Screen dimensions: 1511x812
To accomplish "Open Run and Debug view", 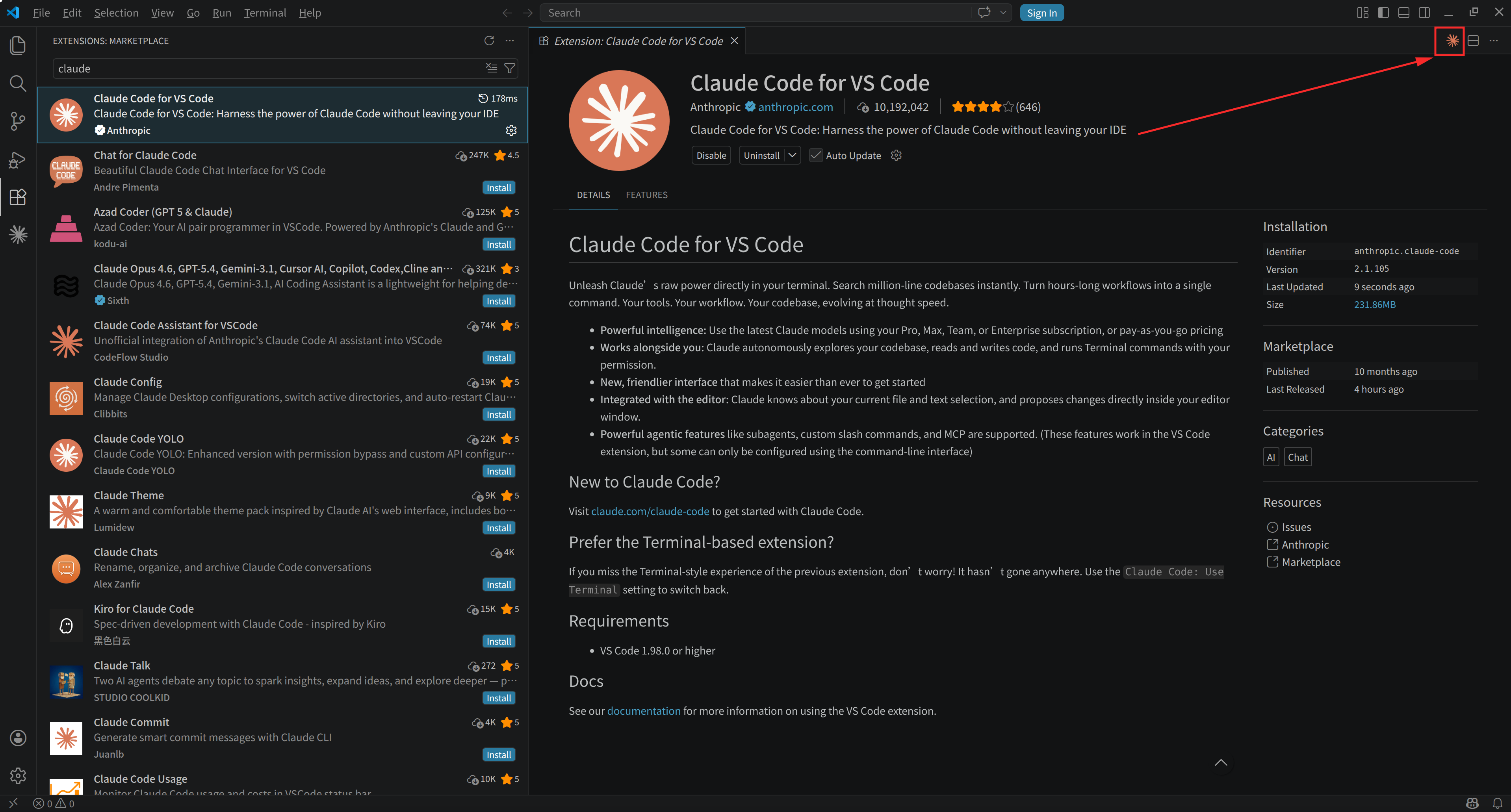I will click(x=18, y=159).
